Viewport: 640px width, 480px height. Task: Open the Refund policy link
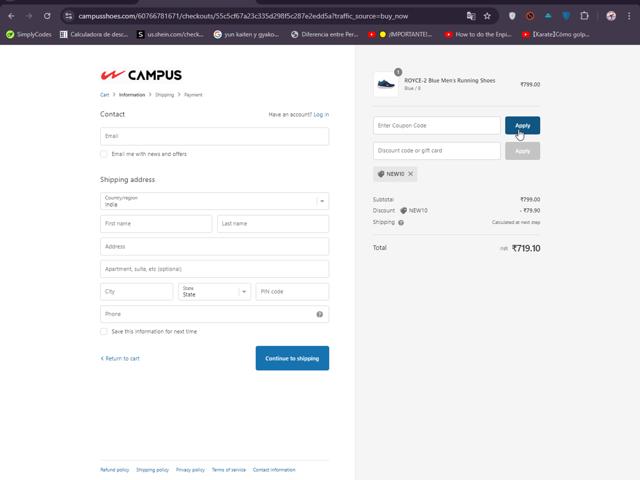115,470
